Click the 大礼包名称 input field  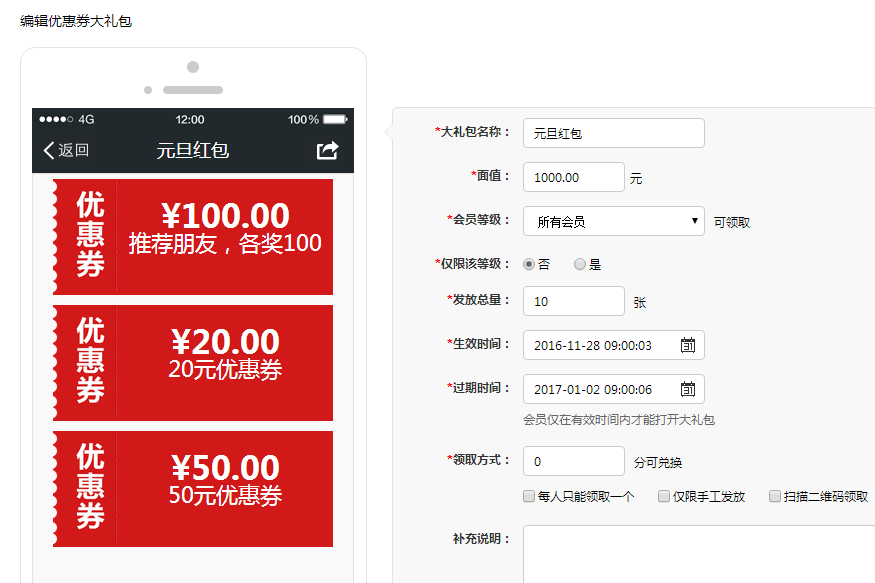613,133
